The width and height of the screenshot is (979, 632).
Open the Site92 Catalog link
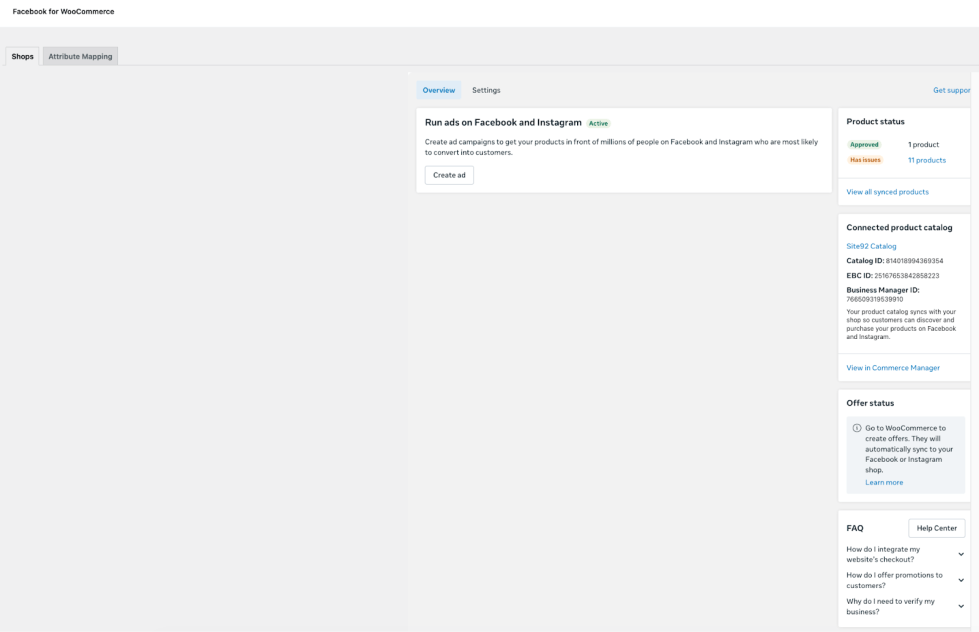tap(871, 246)
